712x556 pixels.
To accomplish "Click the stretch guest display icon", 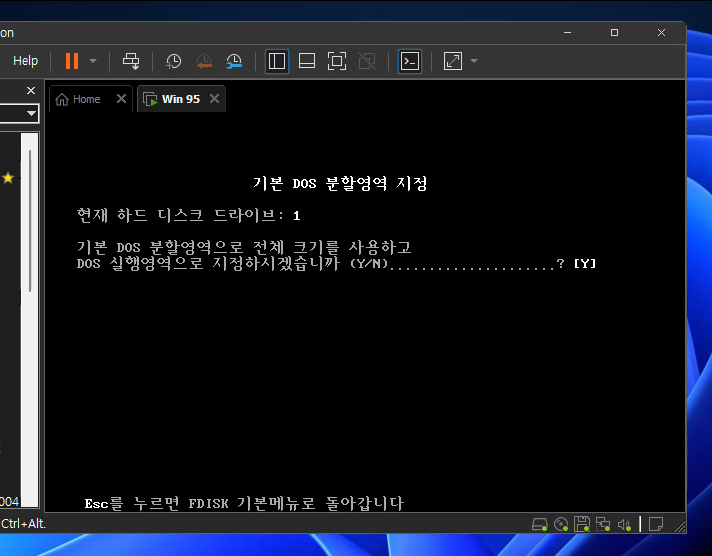I will point(453,61).
